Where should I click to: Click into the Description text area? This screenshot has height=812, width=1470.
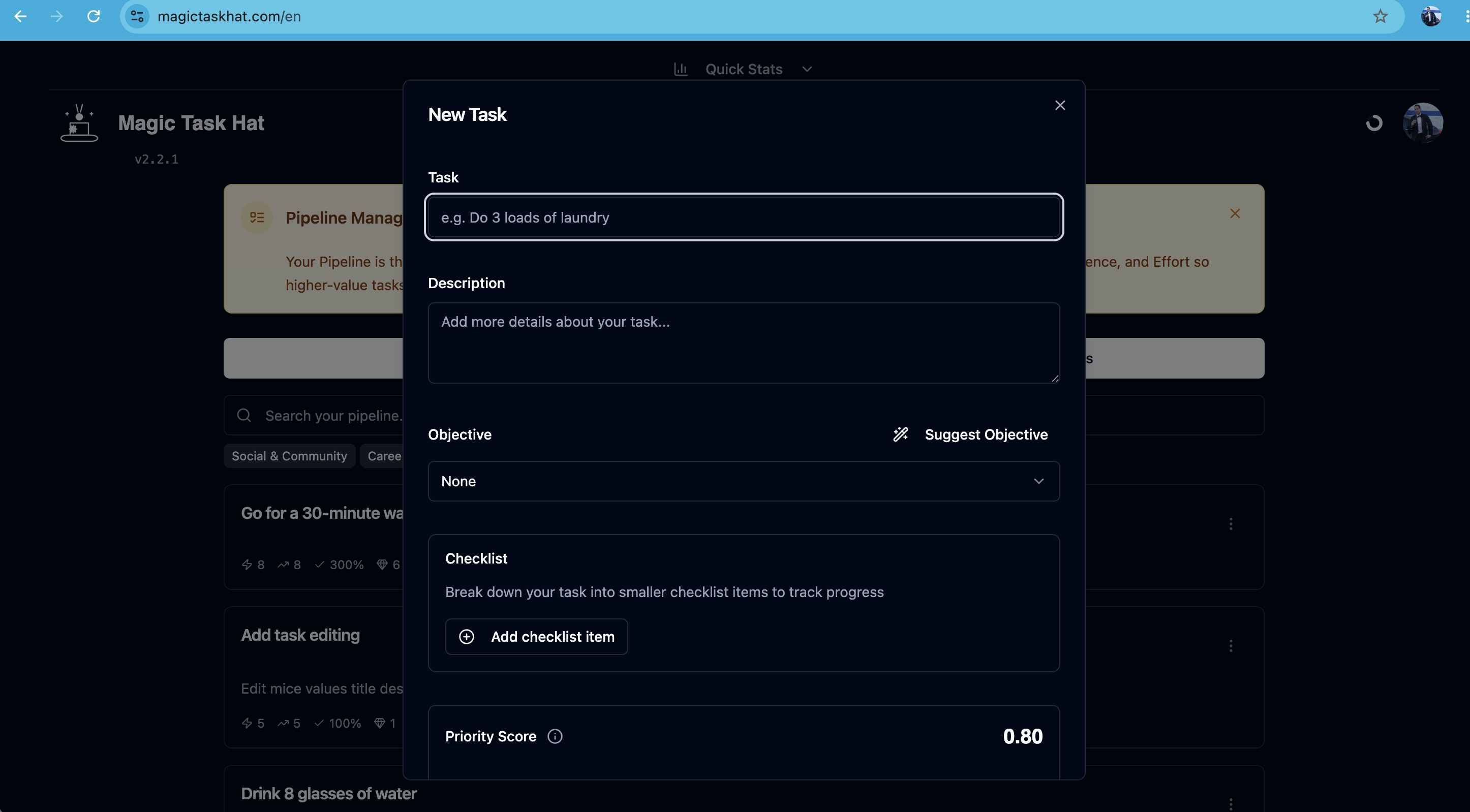(744, 342)
